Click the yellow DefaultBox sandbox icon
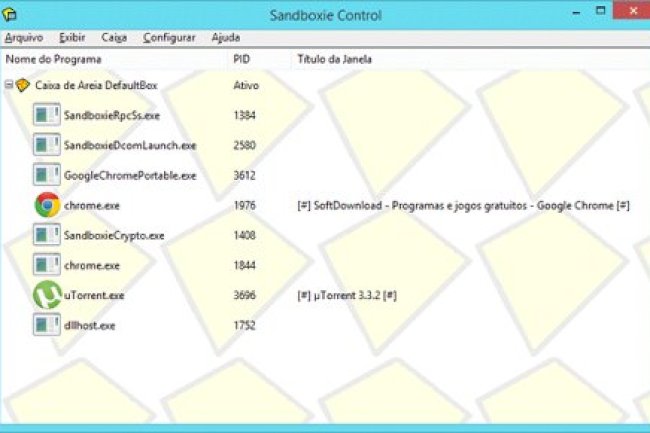 (x=23, y=86)
